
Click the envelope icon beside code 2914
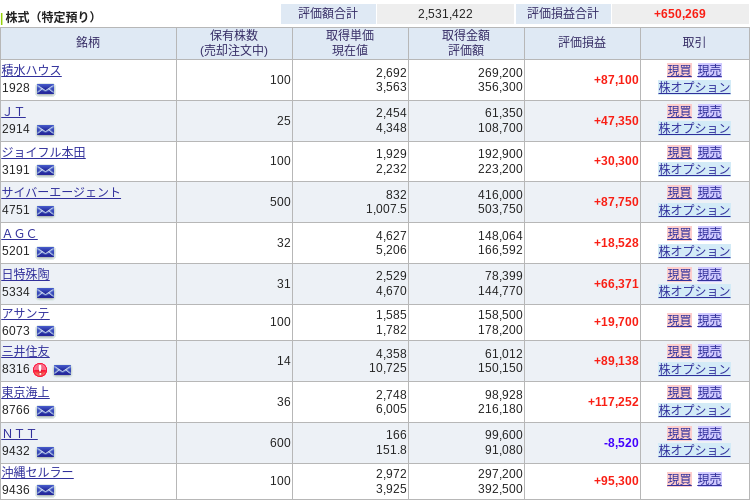coord(46,130)
